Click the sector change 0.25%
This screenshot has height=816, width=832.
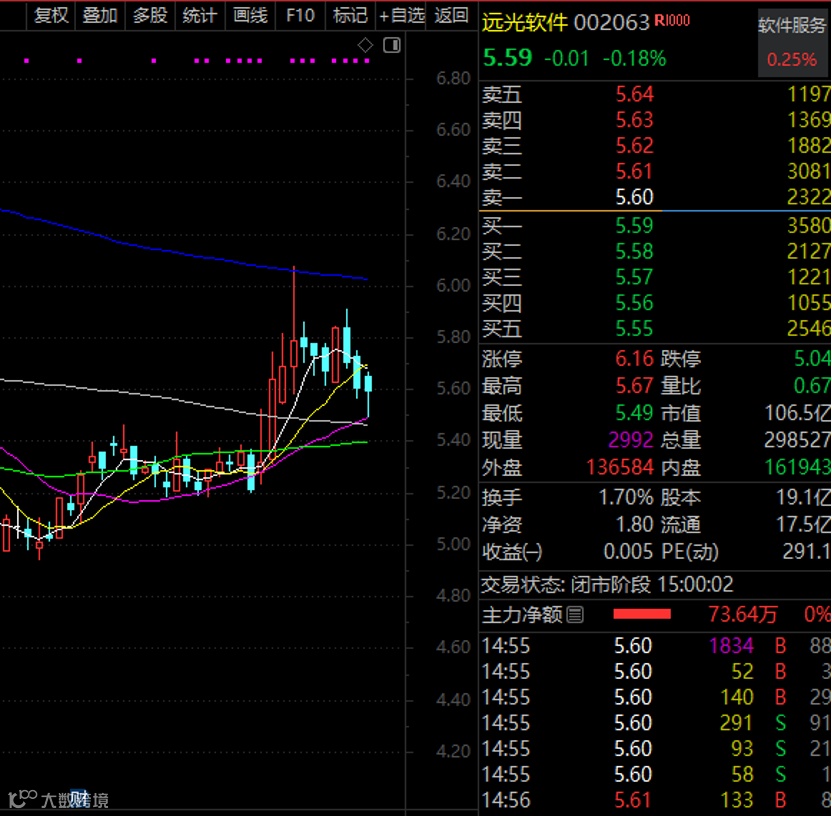coord(791,59)
